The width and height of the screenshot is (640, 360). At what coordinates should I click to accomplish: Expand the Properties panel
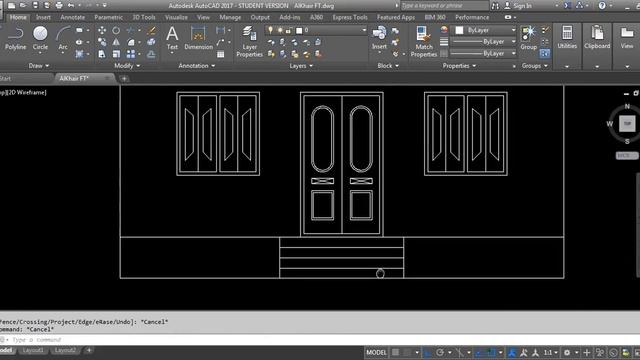click(x=459, y=65)
